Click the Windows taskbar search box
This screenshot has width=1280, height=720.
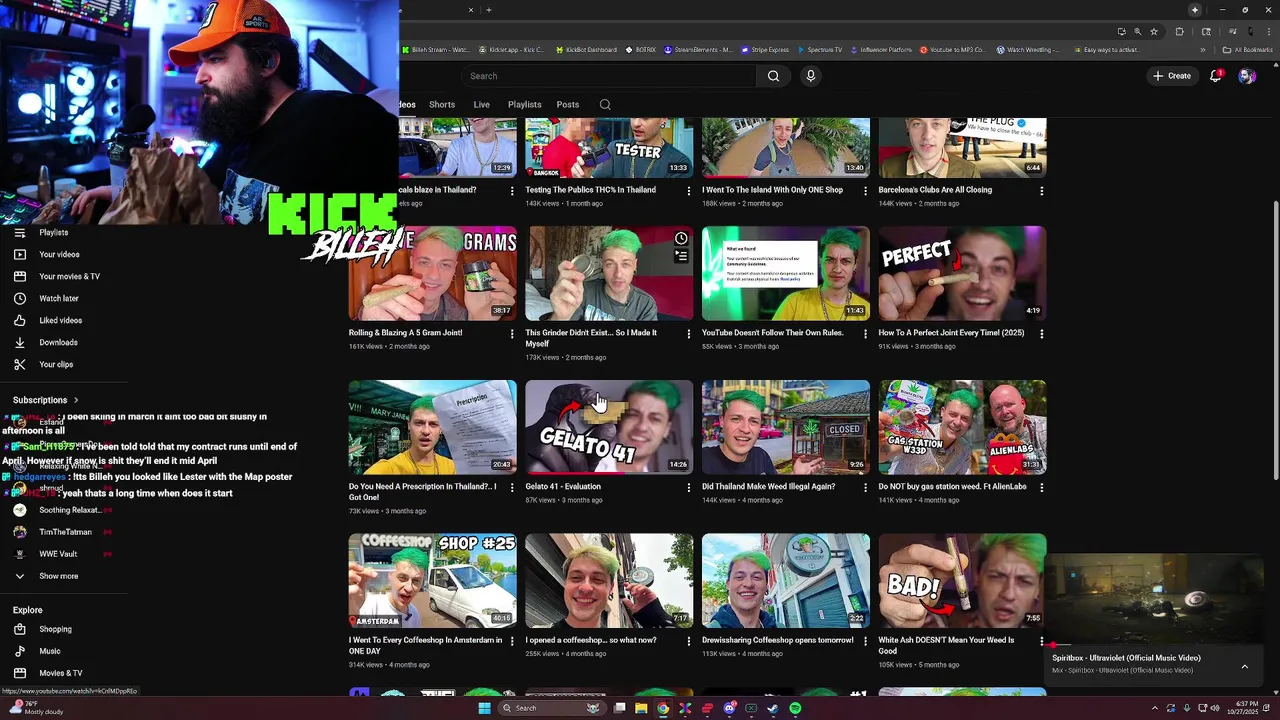pyautogui.click(x=552, y=708)
